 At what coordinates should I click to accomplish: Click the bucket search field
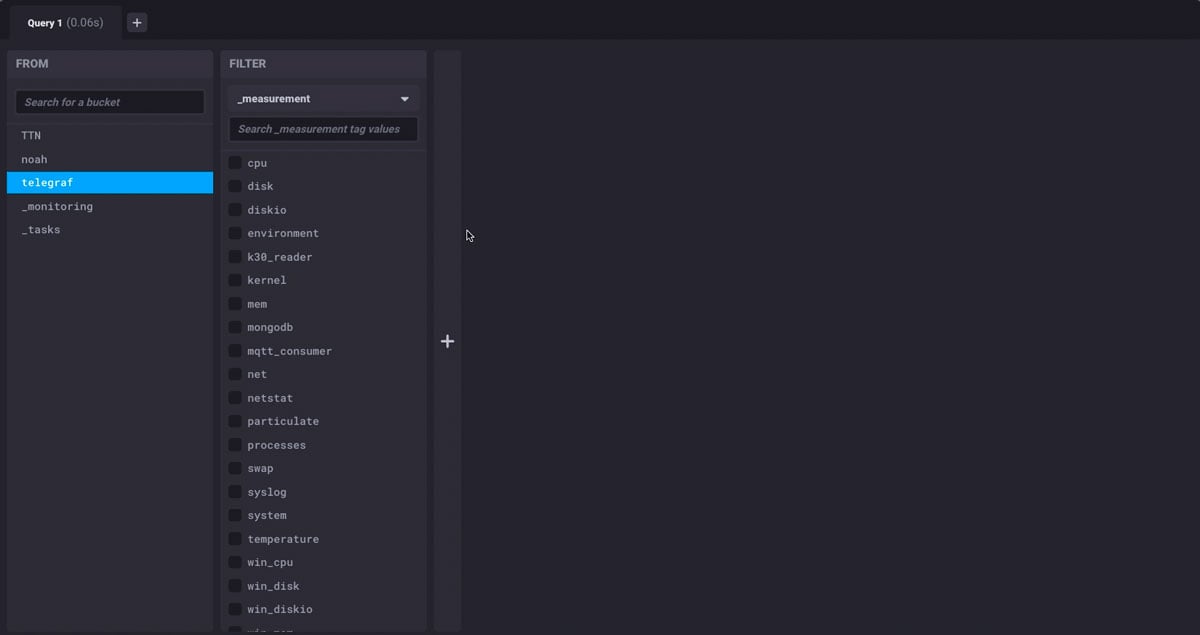click(x=110, y=102)
